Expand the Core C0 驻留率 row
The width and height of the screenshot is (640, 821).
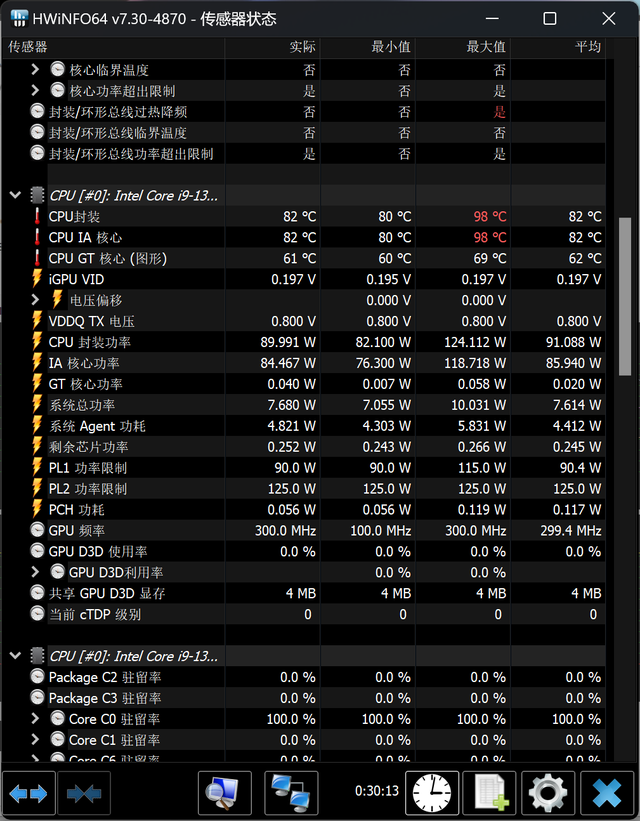[35, 718]
